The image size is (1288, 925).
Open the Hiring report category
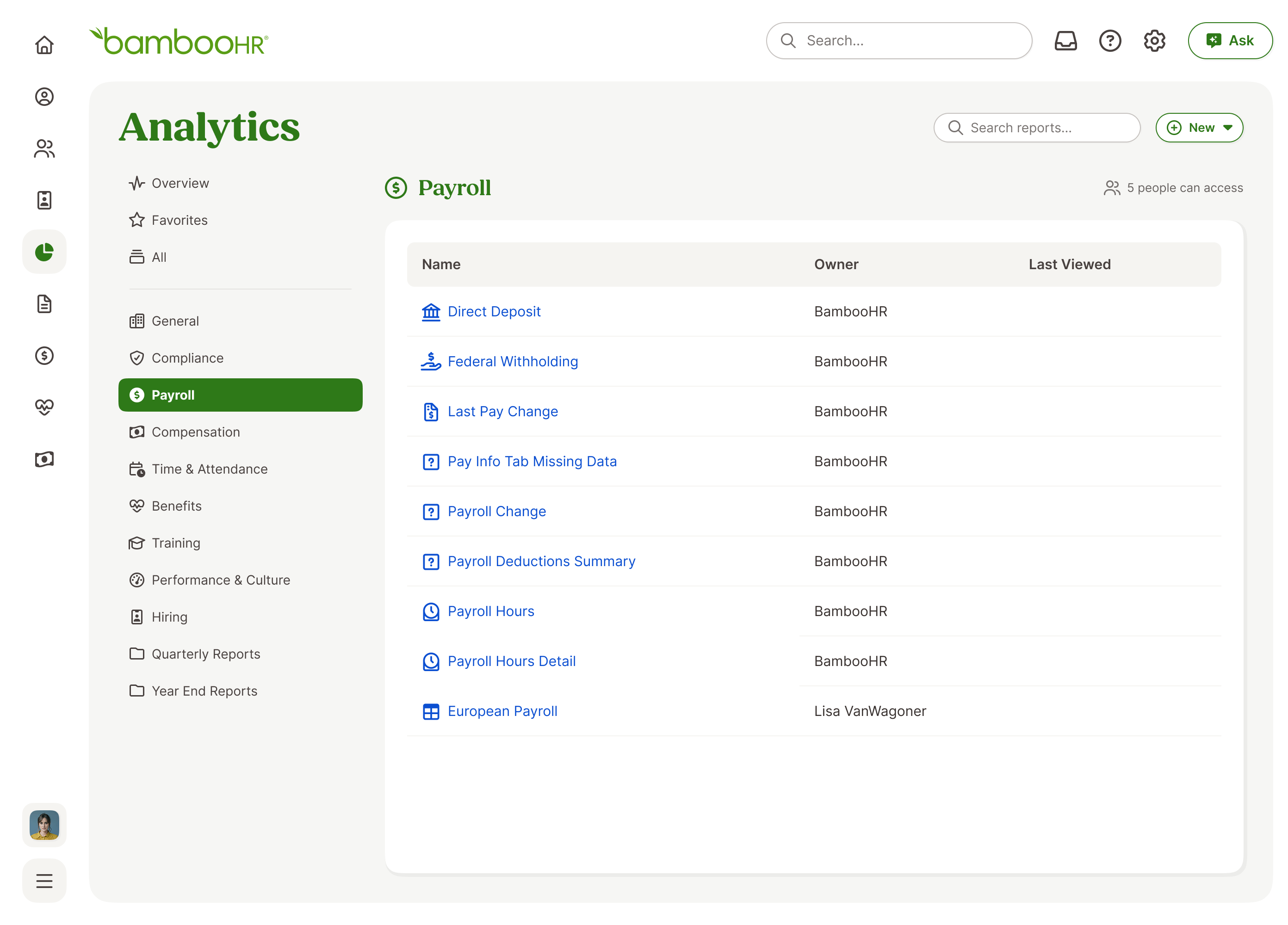240,617
